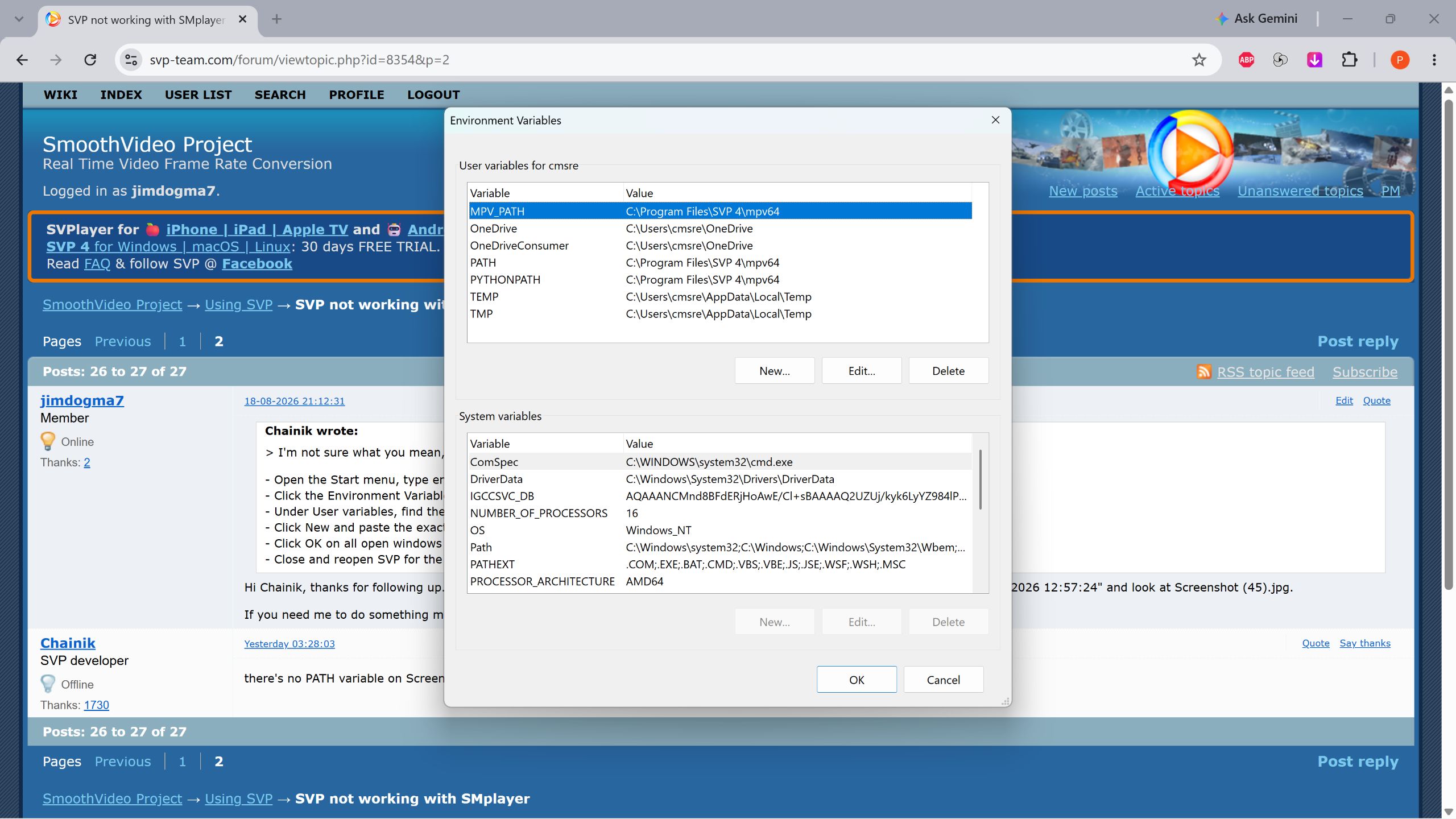The width and height of the screenshot is (1456, 819).
Task: Select the OneDrive user variable row
Action: point(720,228)
